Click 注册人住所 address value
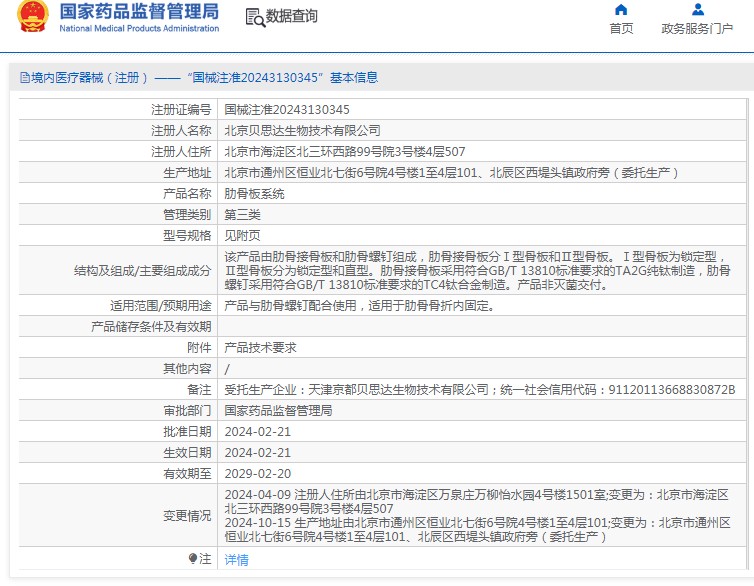Image resolution: width=754 pixels, height=586 pixels. (345, 152)
